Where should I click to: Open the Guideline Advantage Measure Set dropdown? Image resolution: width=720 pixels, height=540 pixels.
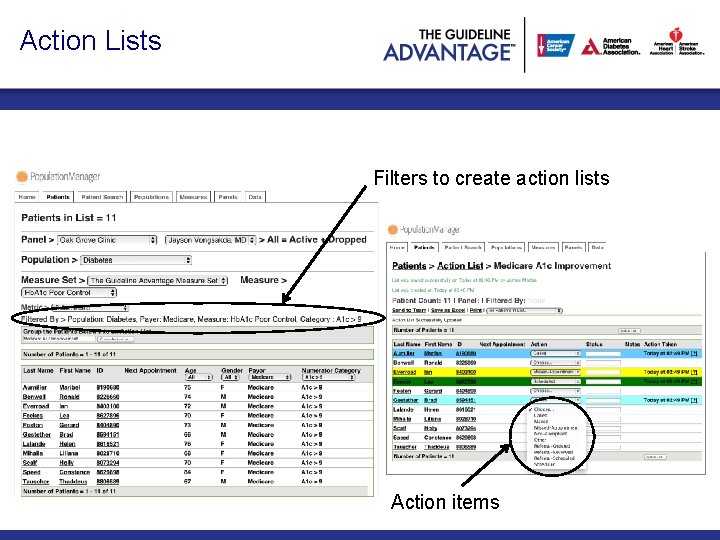pos(158,280)
